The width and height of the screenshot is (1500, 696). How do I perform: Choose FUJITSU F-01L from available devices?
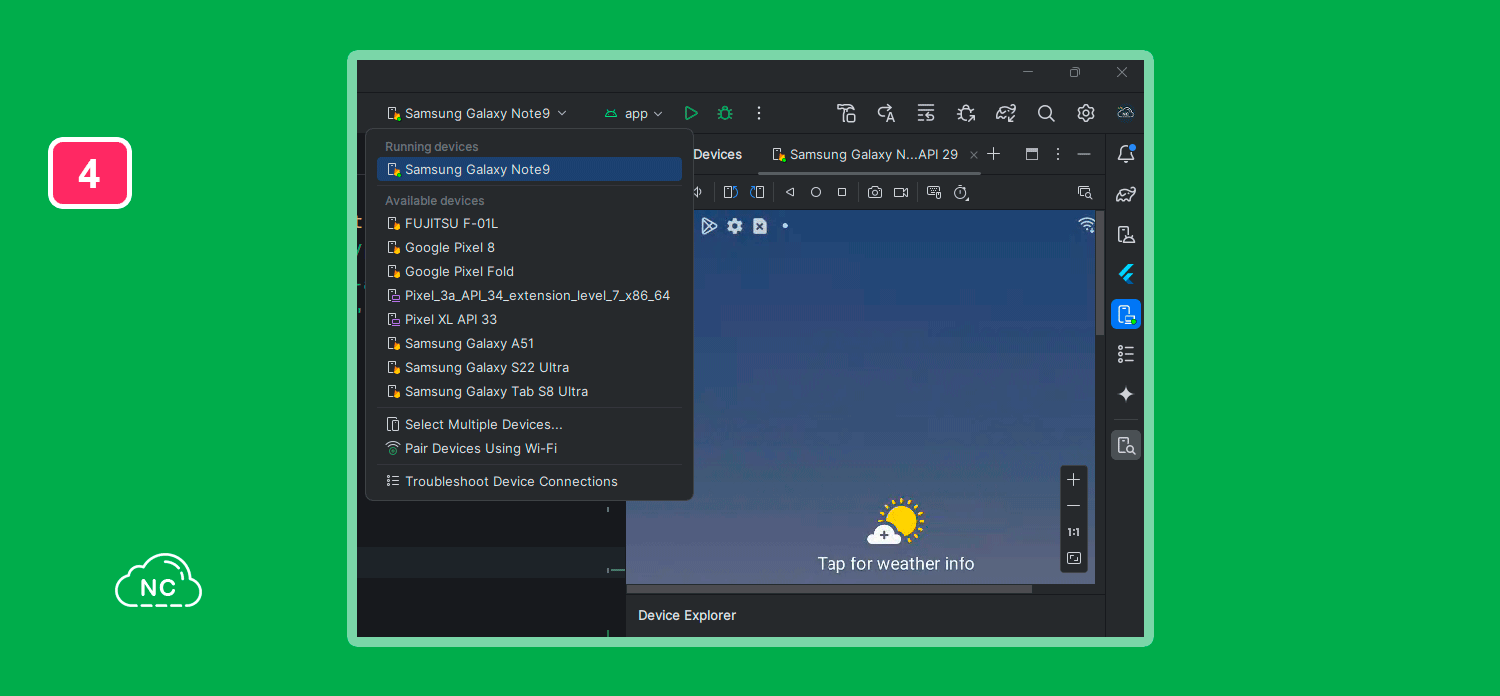coord(529,224)
